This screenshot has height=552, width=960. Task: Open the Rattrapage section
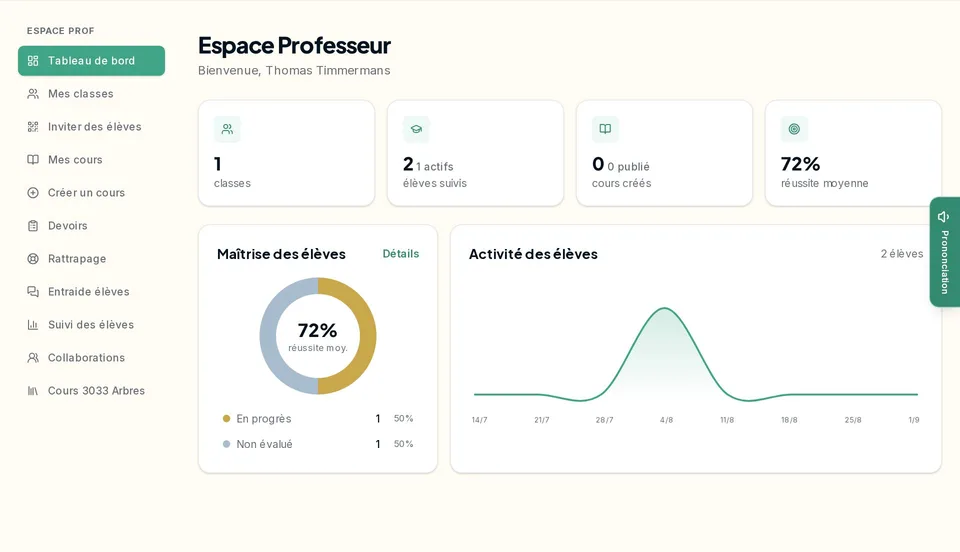pos(91,259)
